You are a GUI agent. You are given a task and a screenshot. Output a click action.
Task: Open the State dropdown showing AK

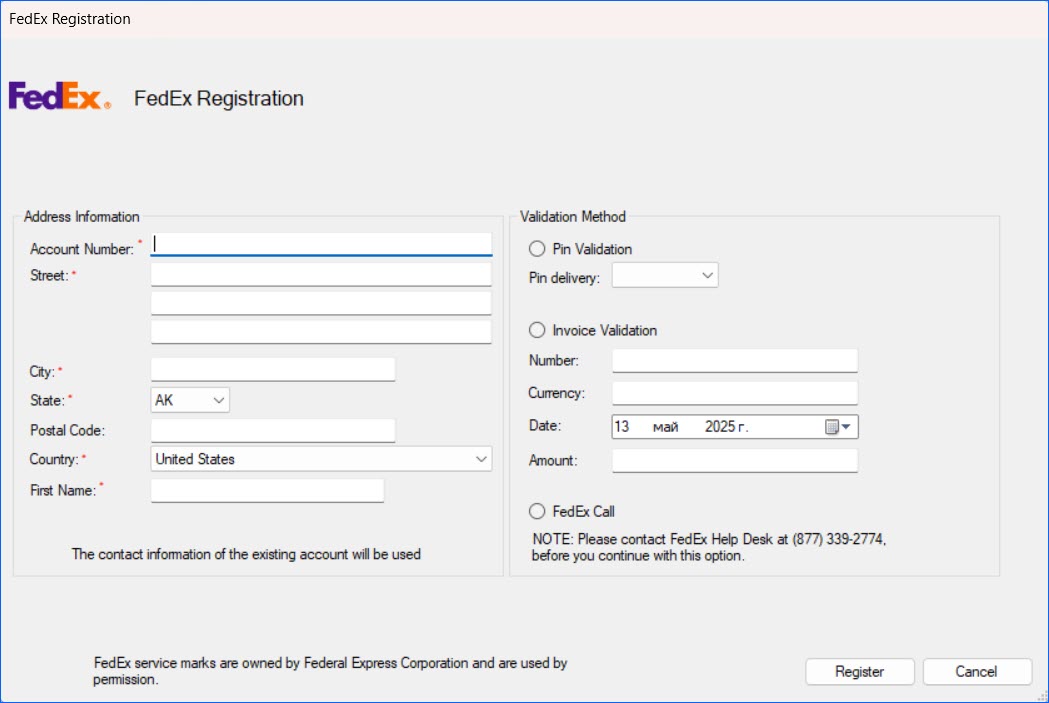point(190,400)
